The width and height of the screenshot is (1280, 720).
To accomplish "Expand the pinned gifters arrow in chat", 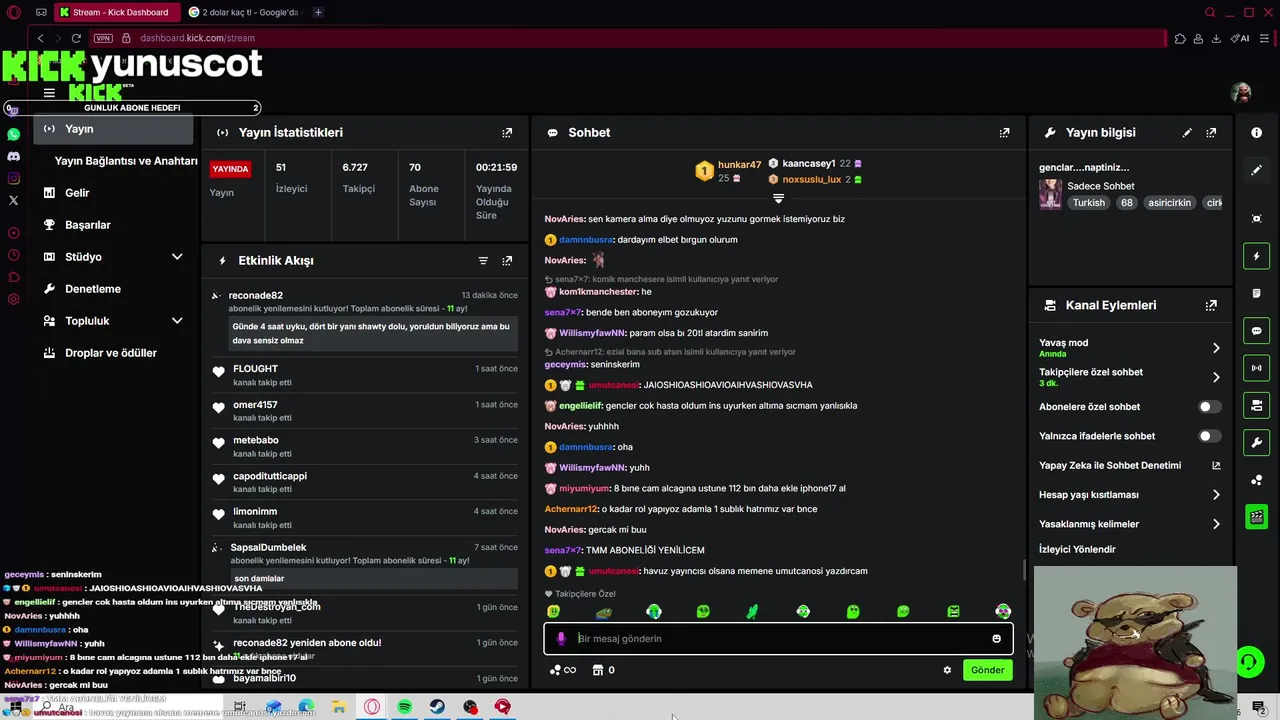I will [x=778, y=199].
